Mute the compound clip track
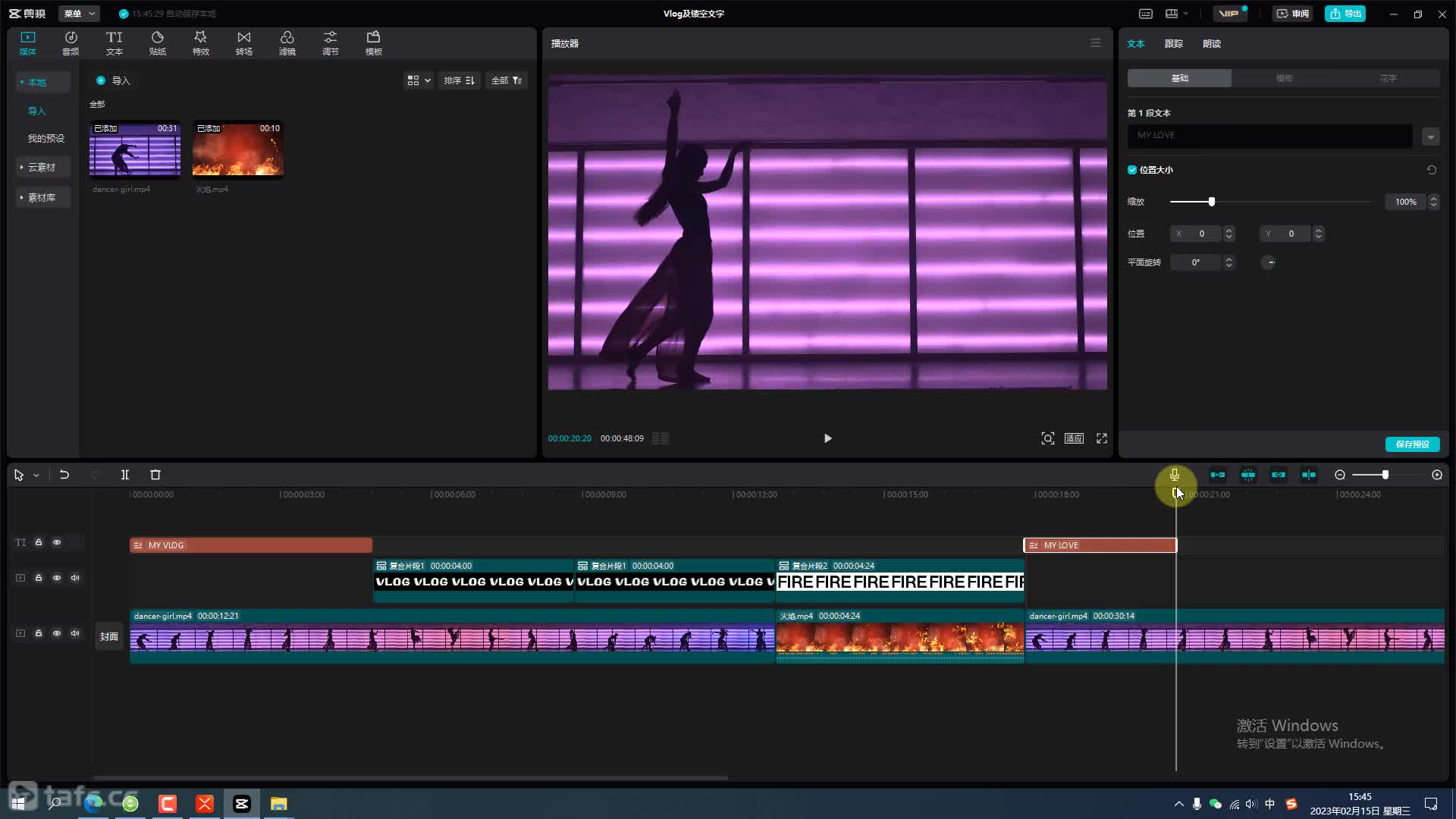Image resolution: width=1456 pixels, height=819 pixels. [x=75, y=578]
